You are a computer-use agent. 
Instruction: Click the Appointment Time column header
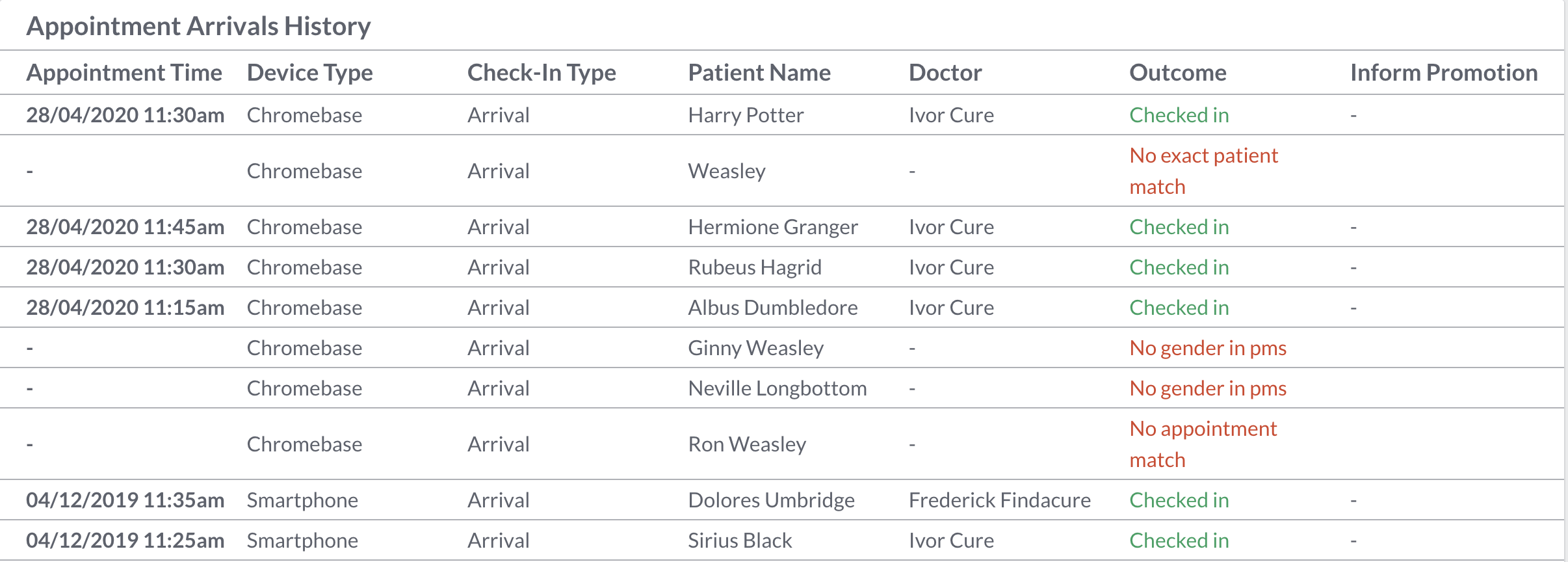click(x=124, y=72)
